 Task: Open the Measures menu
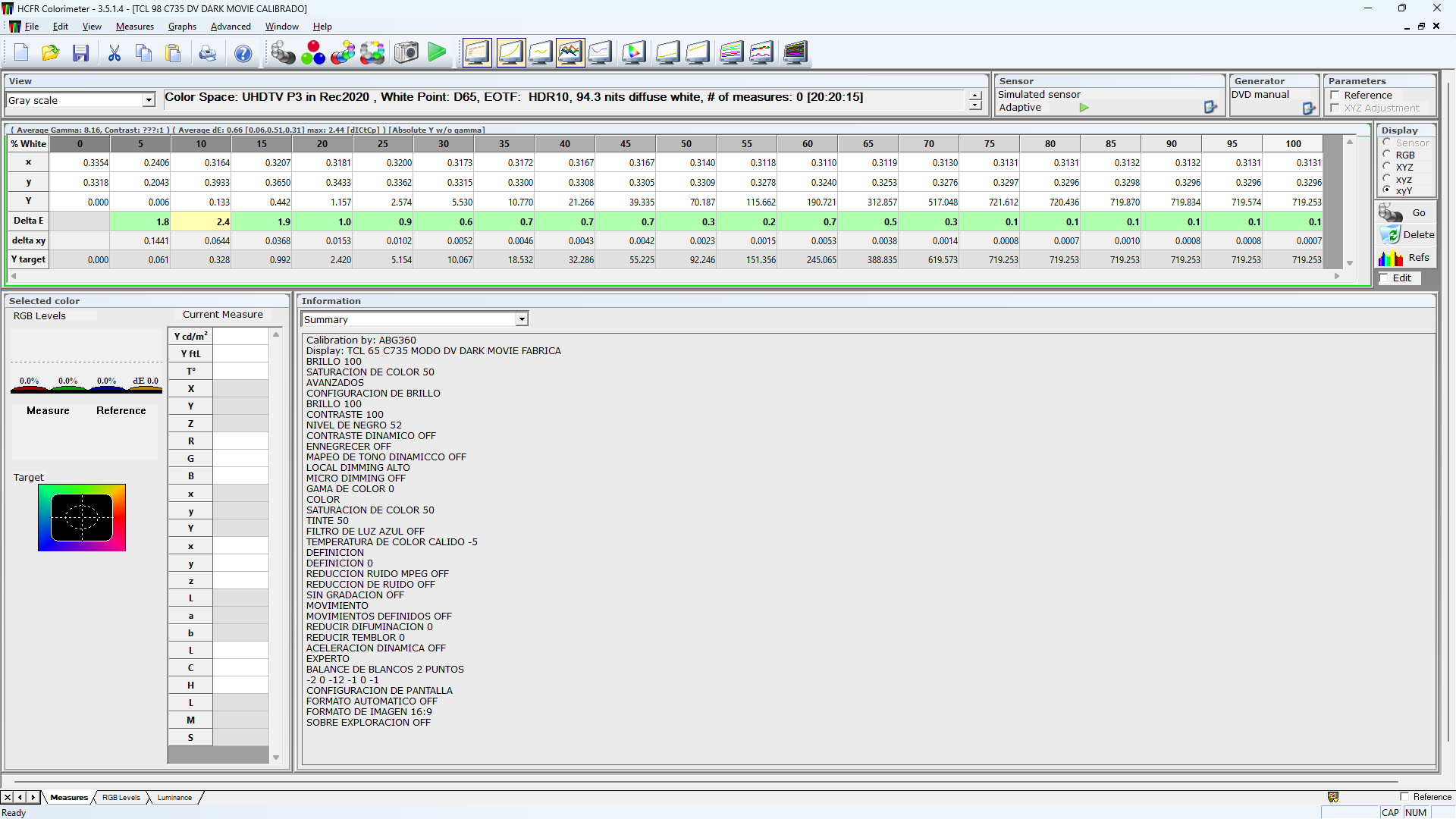135,27
